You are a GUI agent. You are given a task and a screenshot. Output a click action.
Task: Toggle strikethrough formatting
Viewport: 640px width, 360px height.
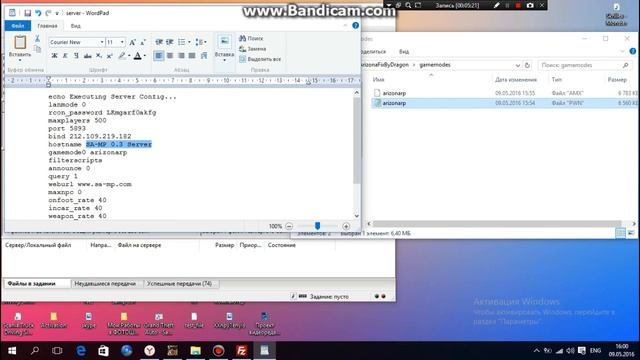pos(87,56)
